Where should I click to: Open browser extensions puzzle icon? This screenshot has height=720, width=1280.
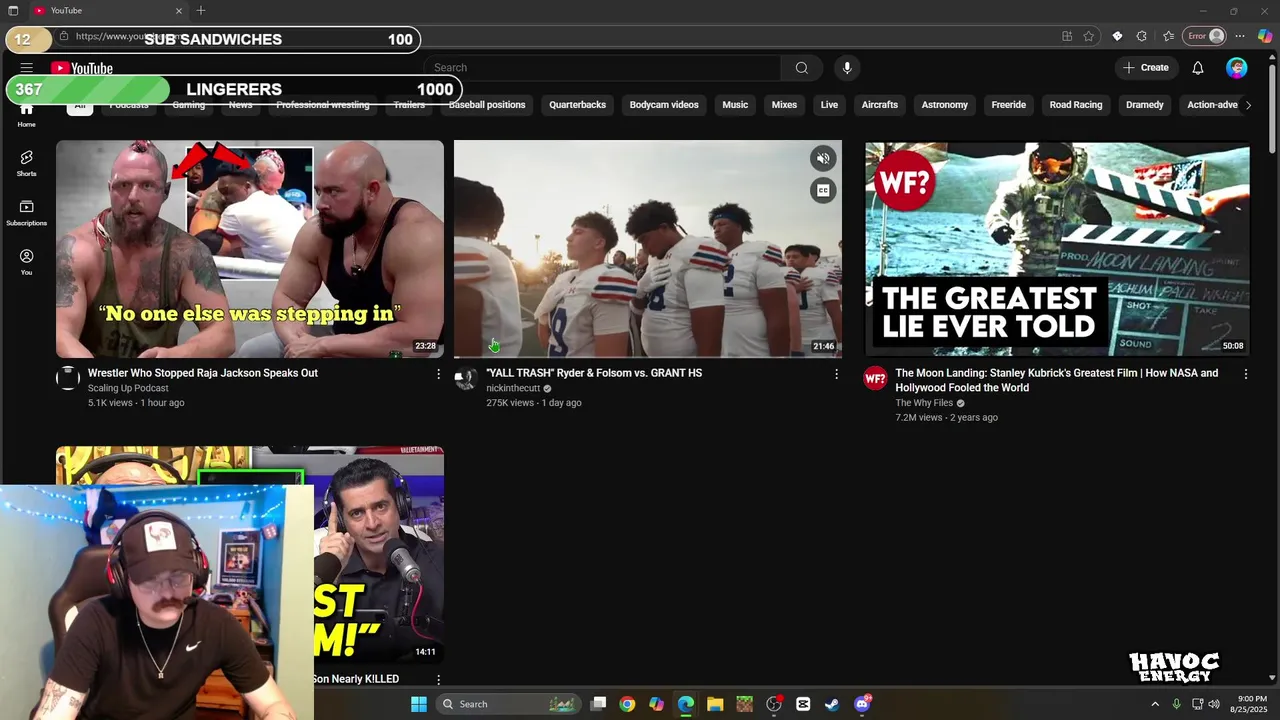1141,36
